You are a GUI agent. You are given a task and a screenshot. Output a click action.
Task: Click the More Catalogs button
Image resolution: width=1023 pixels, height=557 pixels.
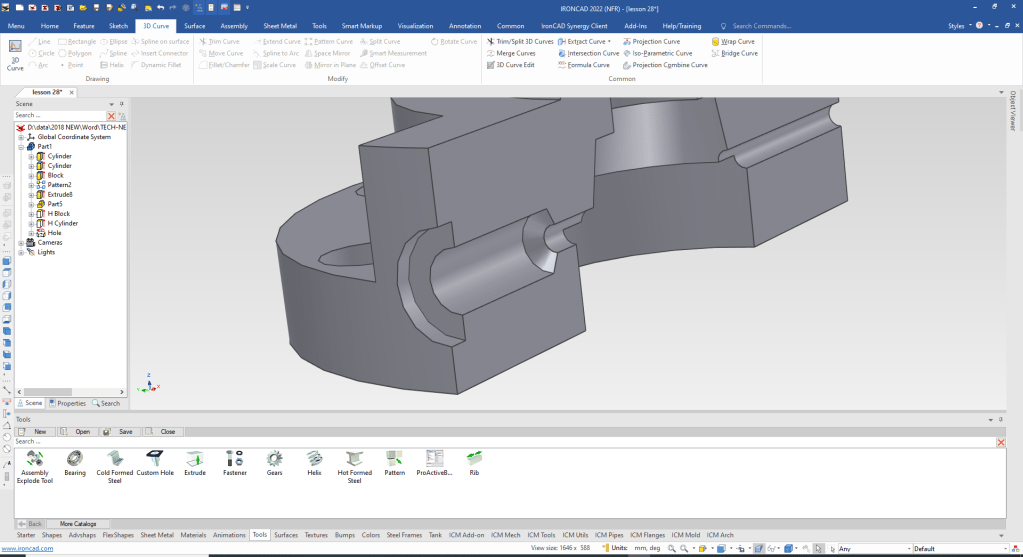[x=78, y=523]
